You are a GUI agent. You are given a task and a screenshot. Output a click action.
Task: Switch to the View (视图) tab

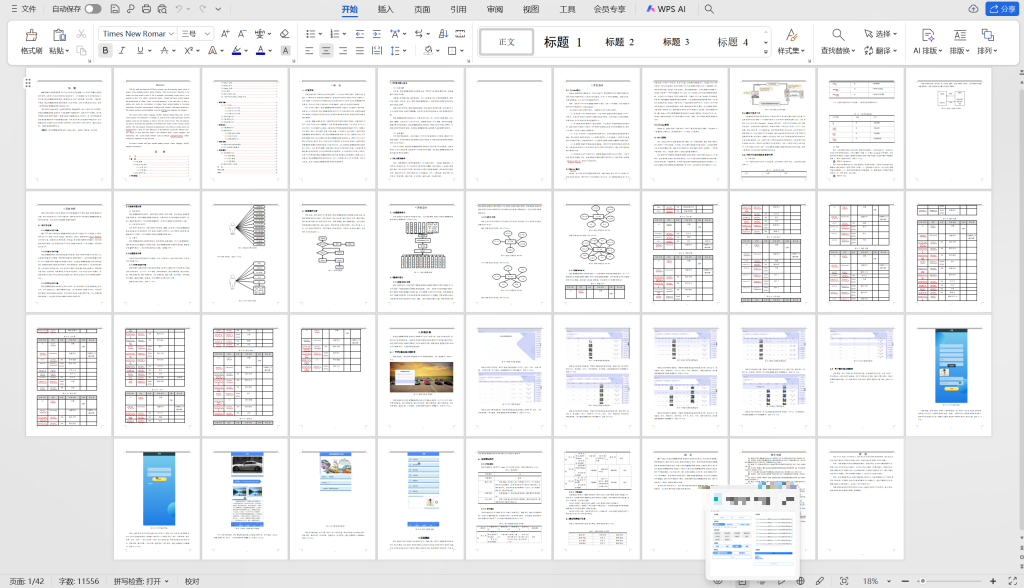pyautogui.click(x=531, y=9)
